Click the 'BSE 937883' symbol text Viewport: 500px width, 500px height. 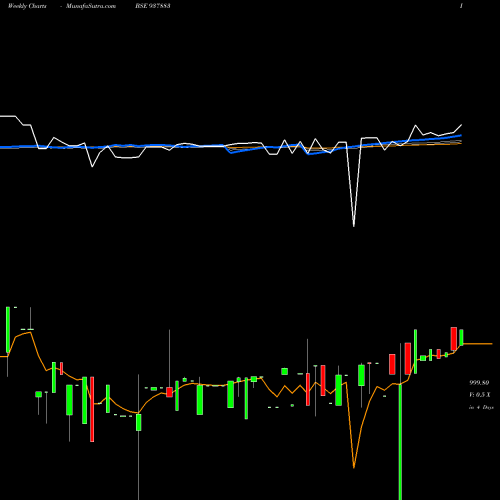click(153, 6)
